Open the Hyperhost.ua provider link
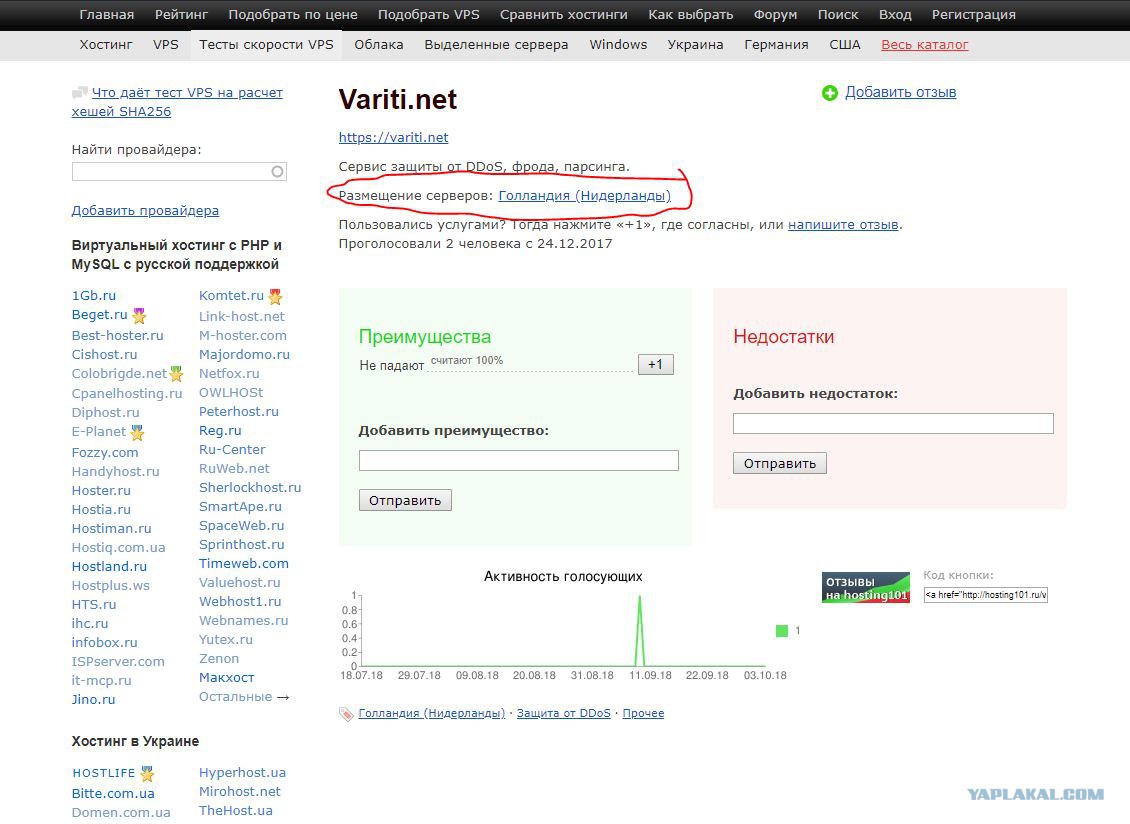Viewport: 1130px width, 824px height. 242,773
